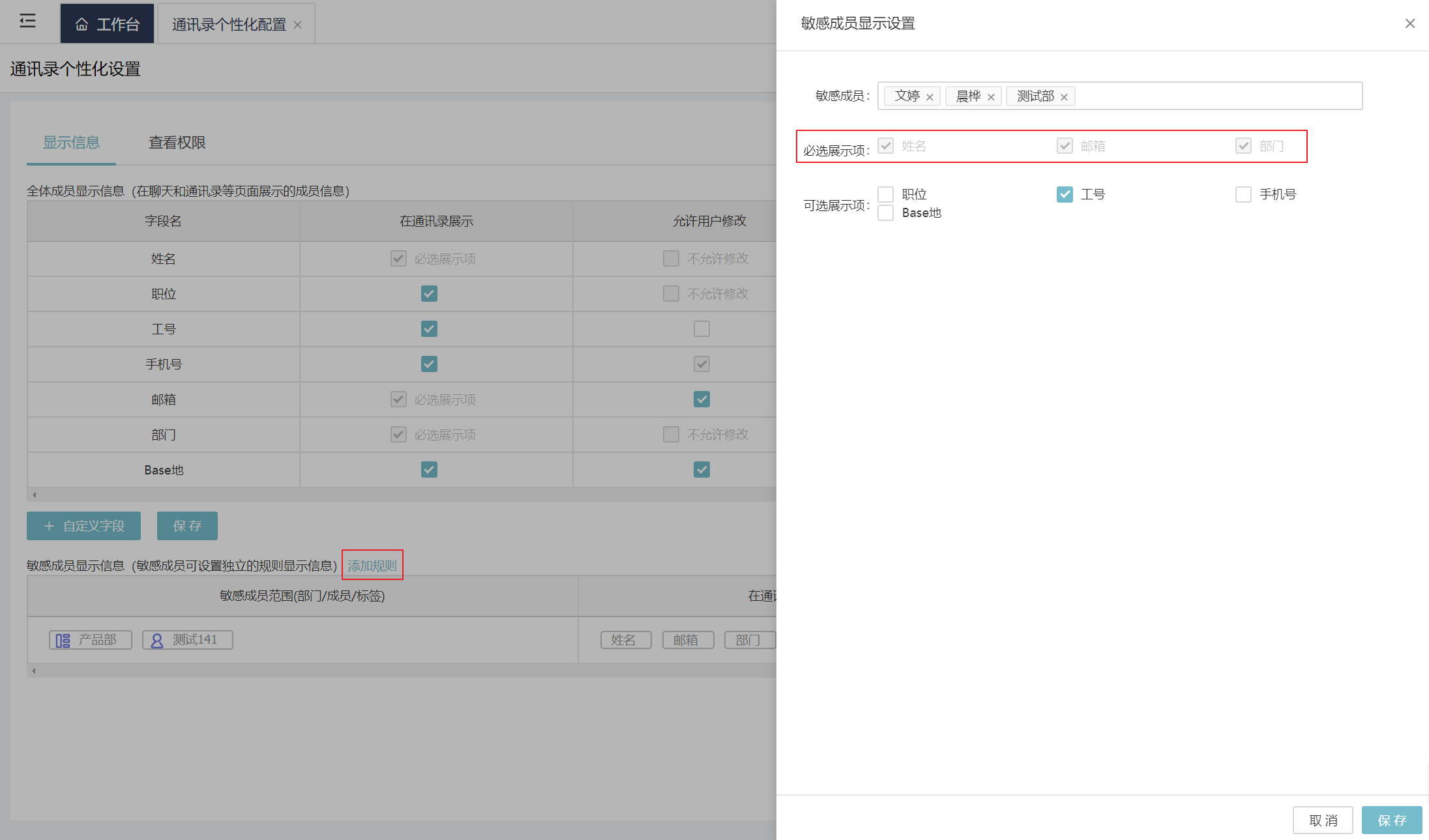The width and height of the screenshot is (1429, 840).
Task: Click the 测试141 tag label
Action: pyautogui.click(x=195, y=640)
